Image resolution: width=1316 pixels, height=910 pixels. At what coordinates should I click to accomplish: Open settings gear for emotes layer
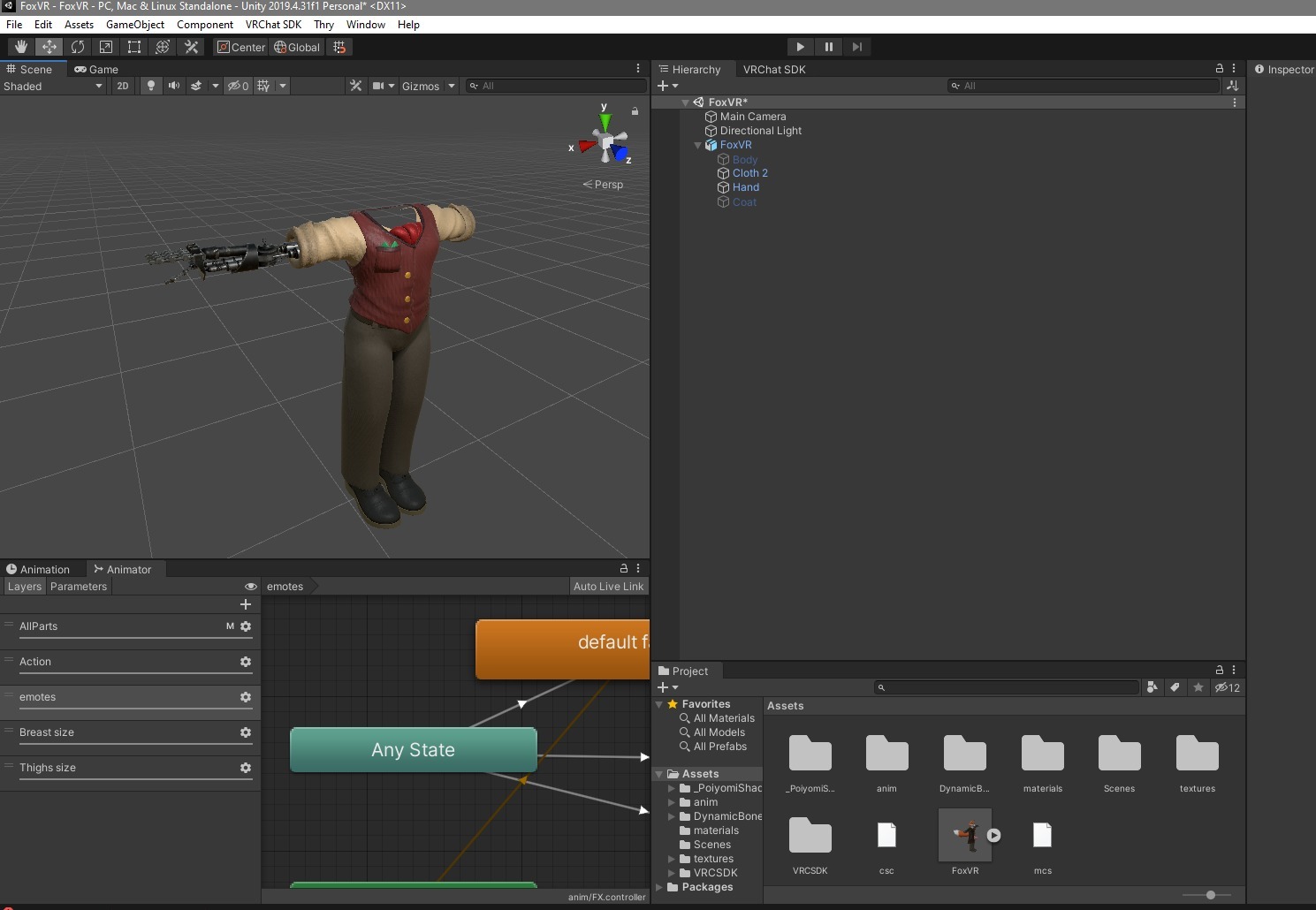click(246, 697)
